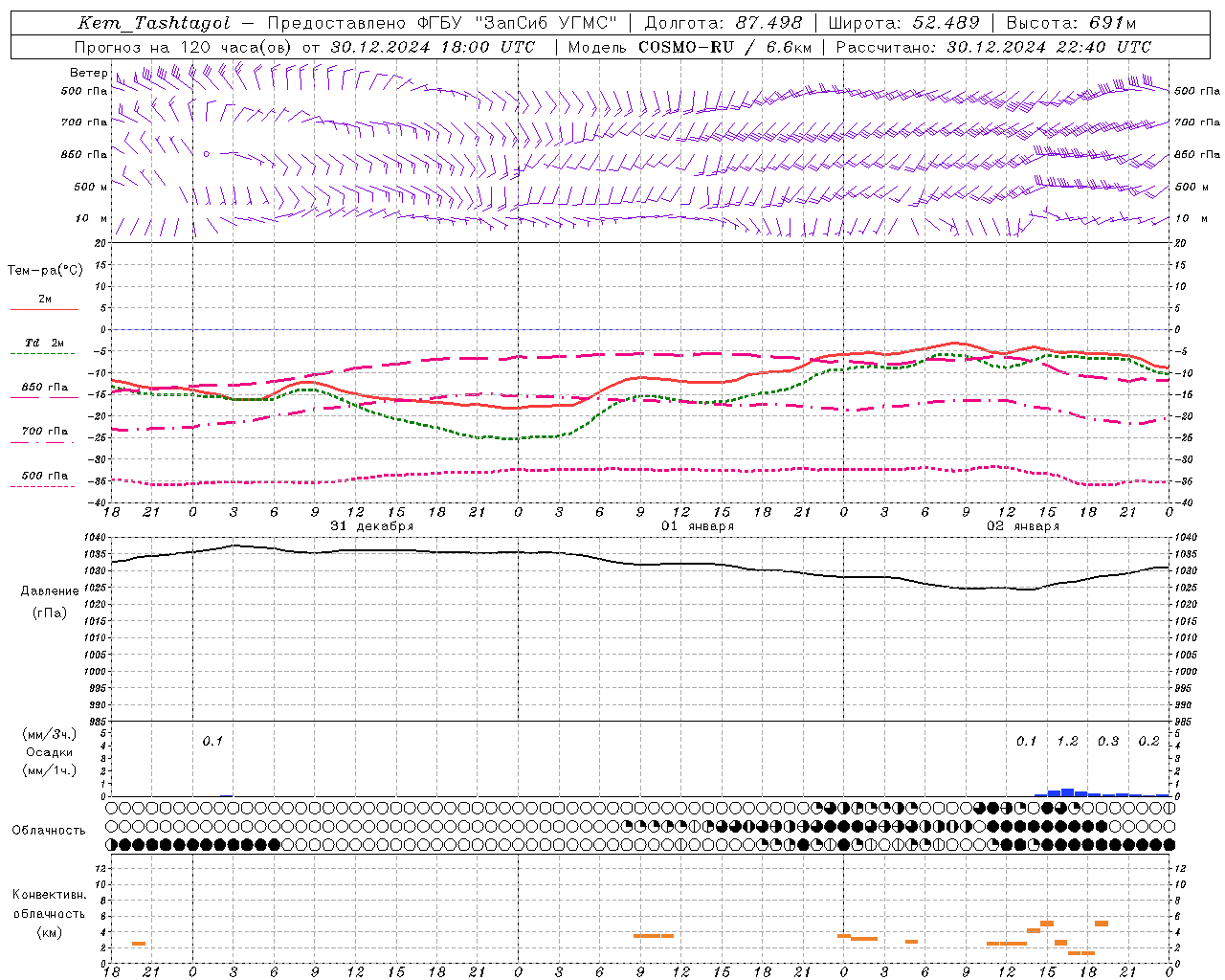Click the (мм/3ч.) precipitation unit label
The height and width of the screenshot is (980, 1225).
[x=50, y=734]
